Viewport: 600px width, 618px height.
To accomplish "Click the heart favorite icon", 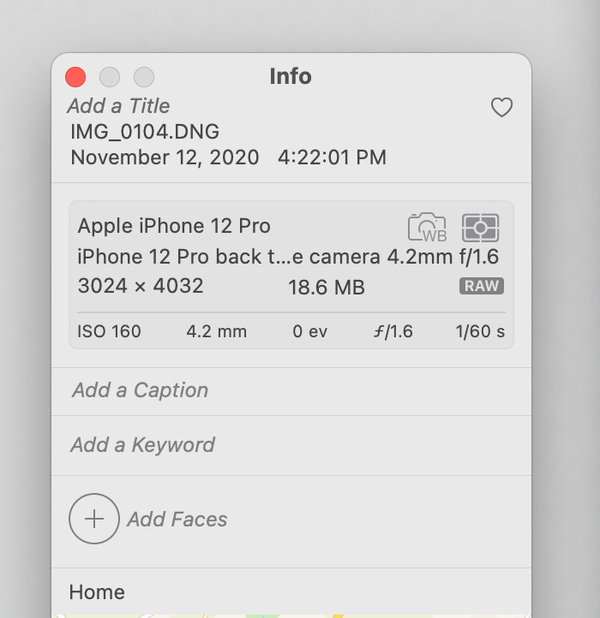I will 501,107.
